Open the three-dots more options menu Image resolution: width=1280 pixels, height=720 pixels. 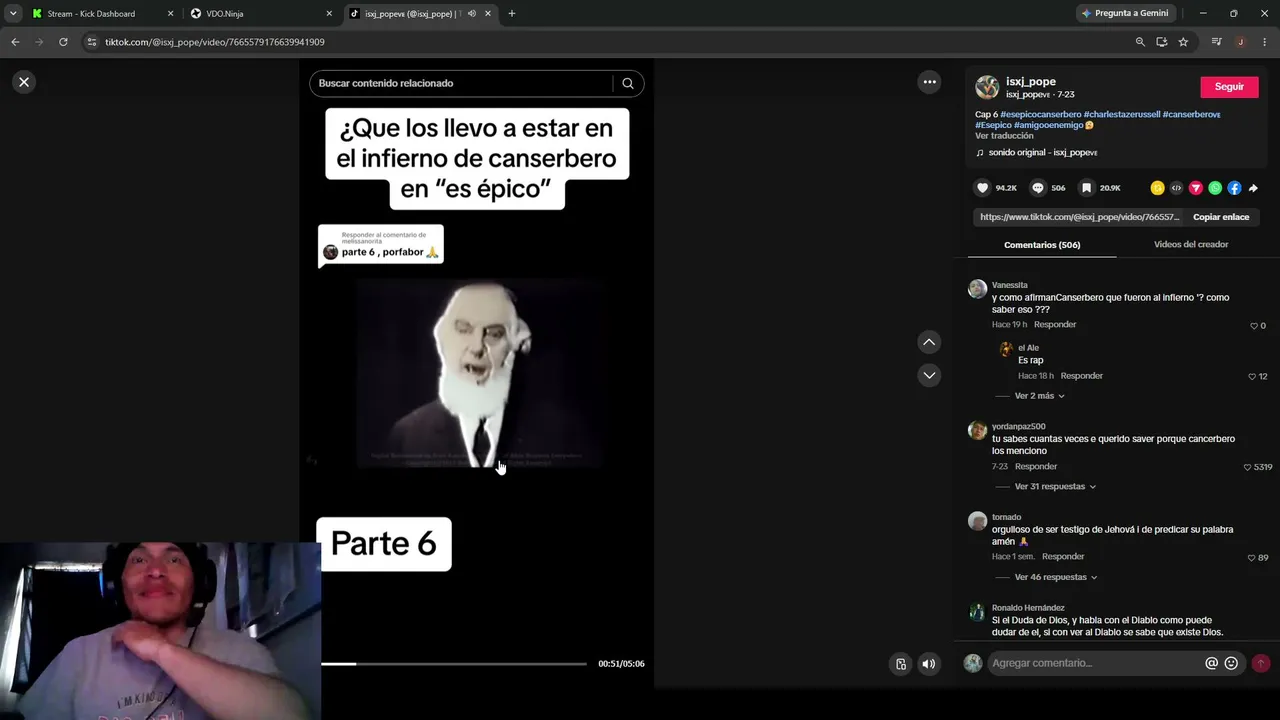[929, 82]
